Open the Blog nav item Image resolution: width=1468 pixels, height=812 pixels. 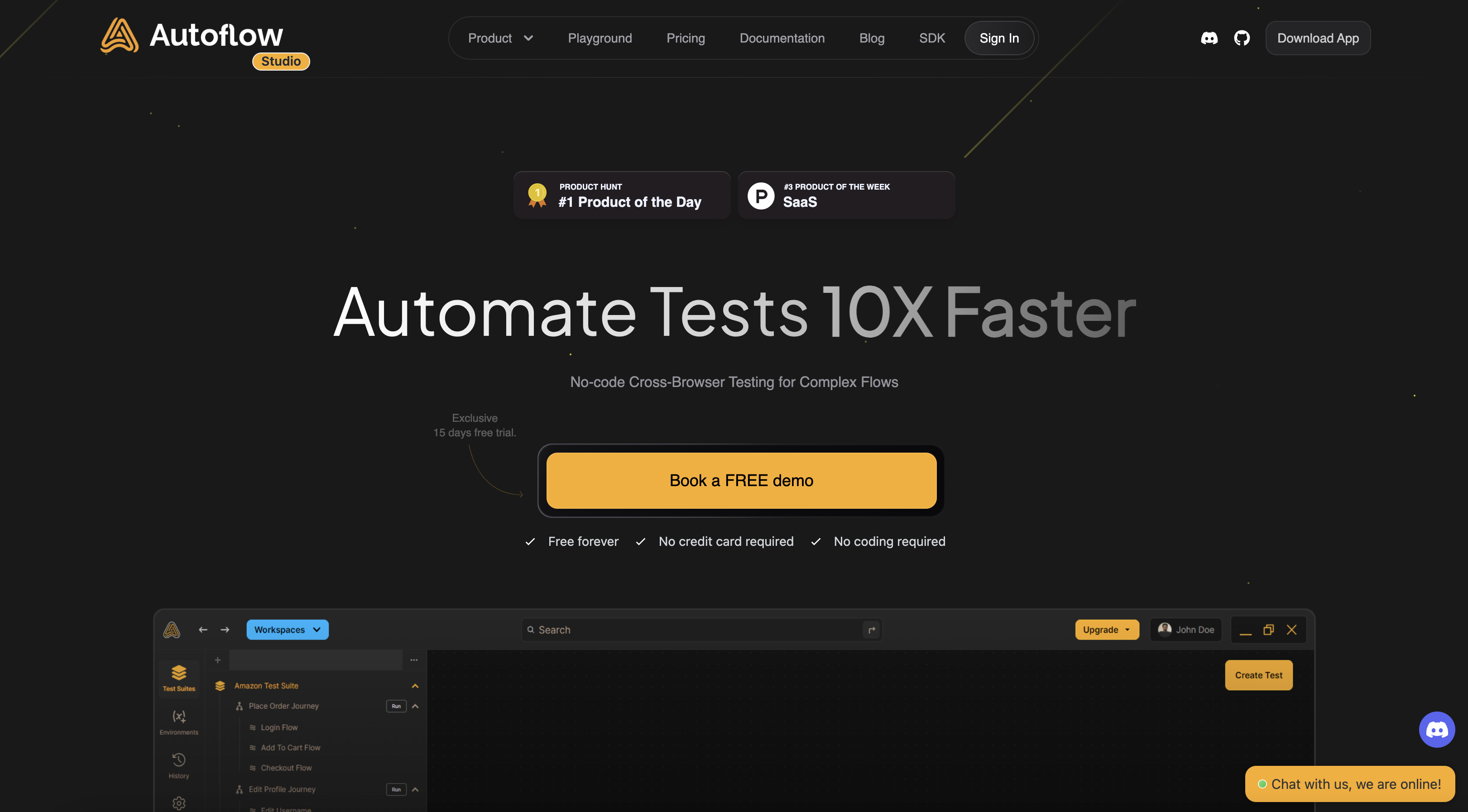click(x=871, y=38)
